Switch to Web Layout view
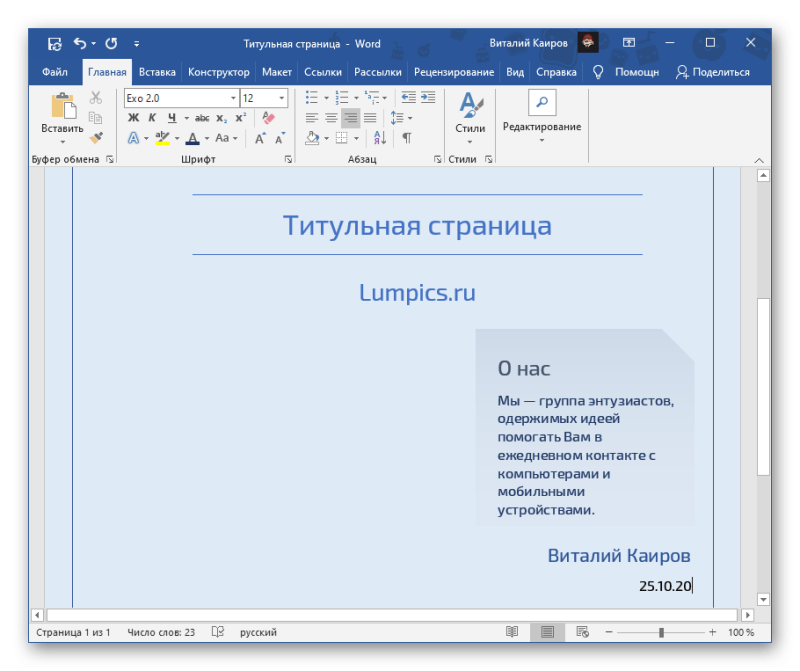 583,632
